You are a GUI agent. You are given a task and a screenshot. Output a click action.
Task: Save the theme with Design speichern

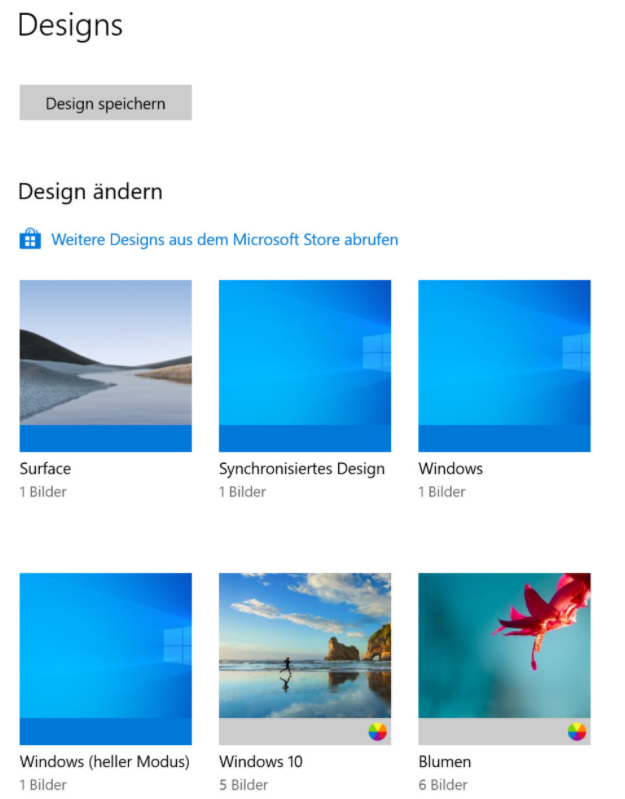[x=105, y=103]
